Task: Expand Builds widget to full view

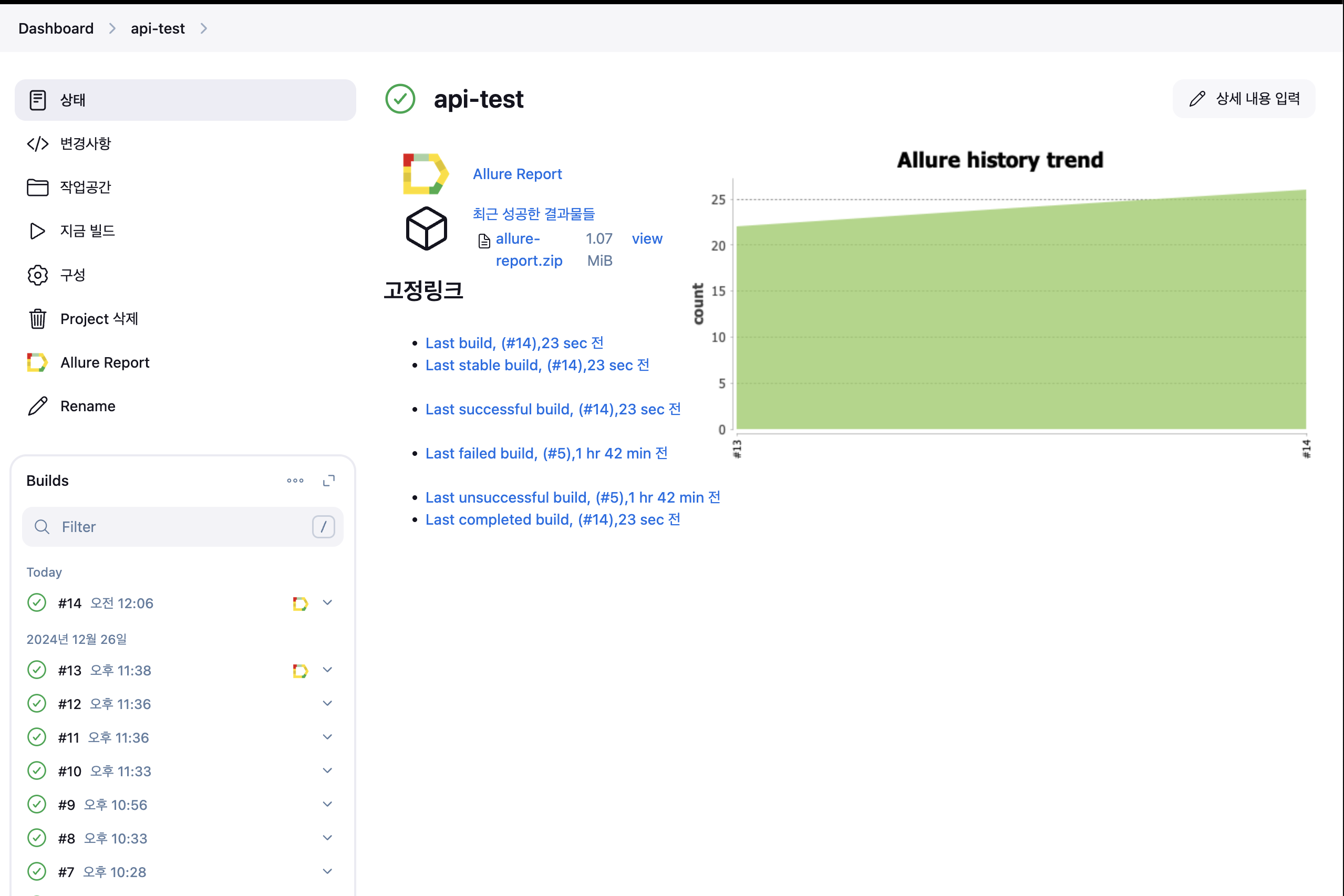Action: pyautogui.click(x=329, y=481)
